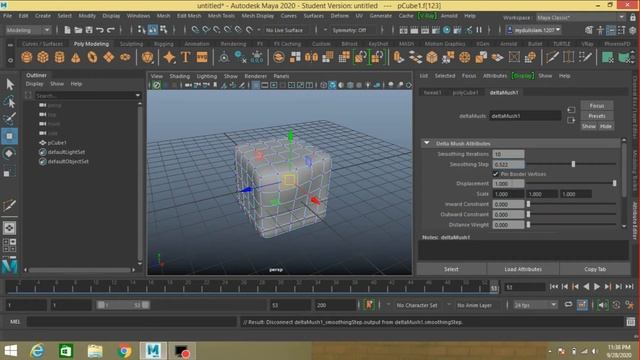This screenshot has height=360, width=640.
Task: Create a polygon sphere from the shelf
Action: (27, 57)
